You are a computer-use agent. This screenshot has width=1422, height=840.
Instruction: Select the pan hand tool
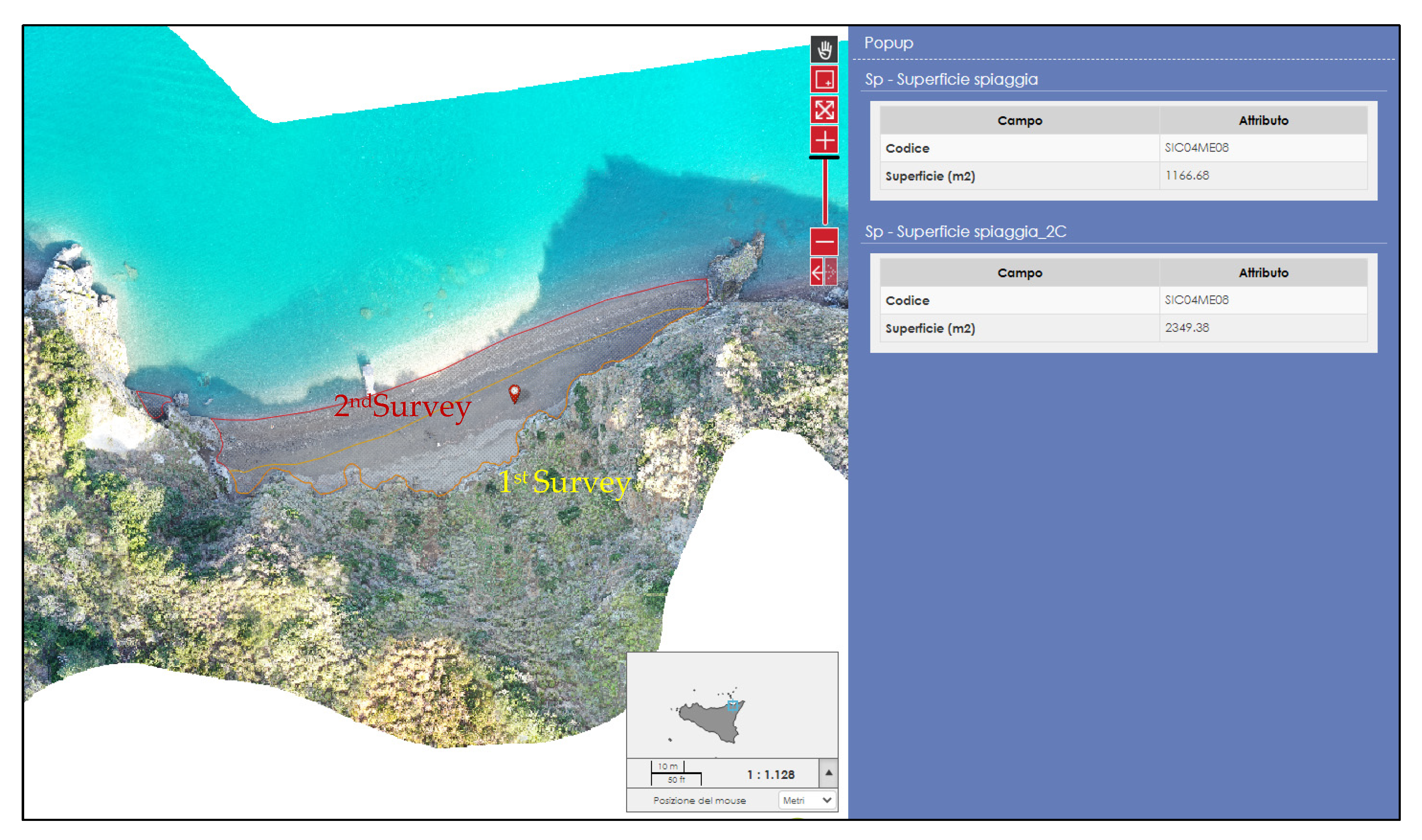point(824,49)
